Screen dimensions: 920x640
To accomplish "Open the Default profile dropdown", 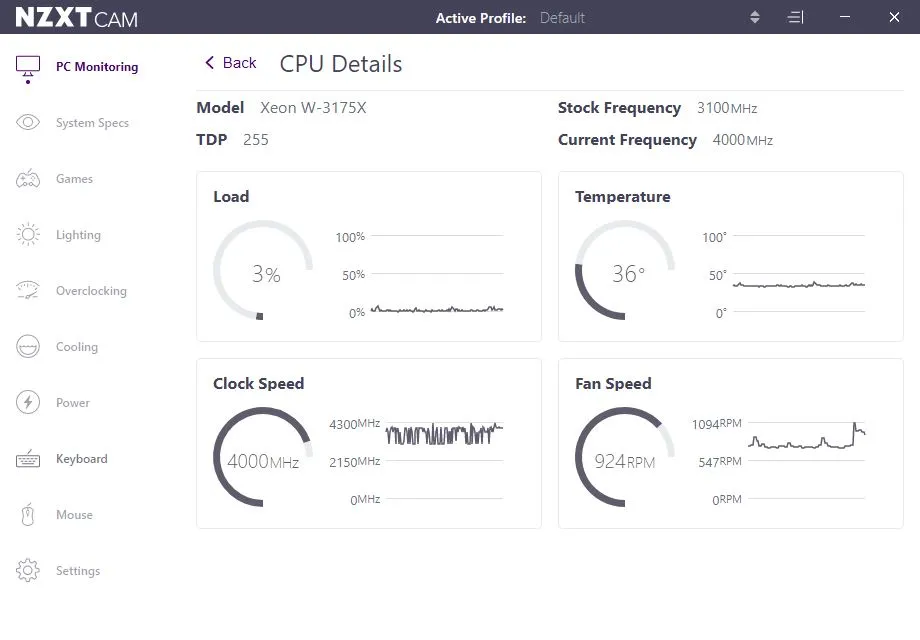I will coord(562,18).
